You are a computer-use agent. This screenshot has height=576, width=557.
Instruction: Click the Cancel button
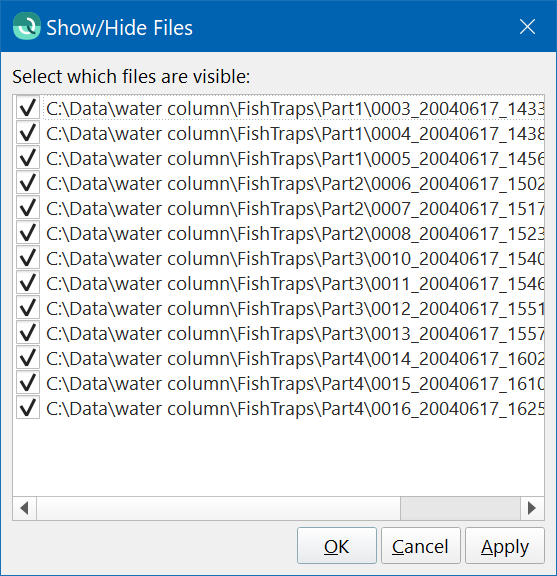[x=421, y=546]
